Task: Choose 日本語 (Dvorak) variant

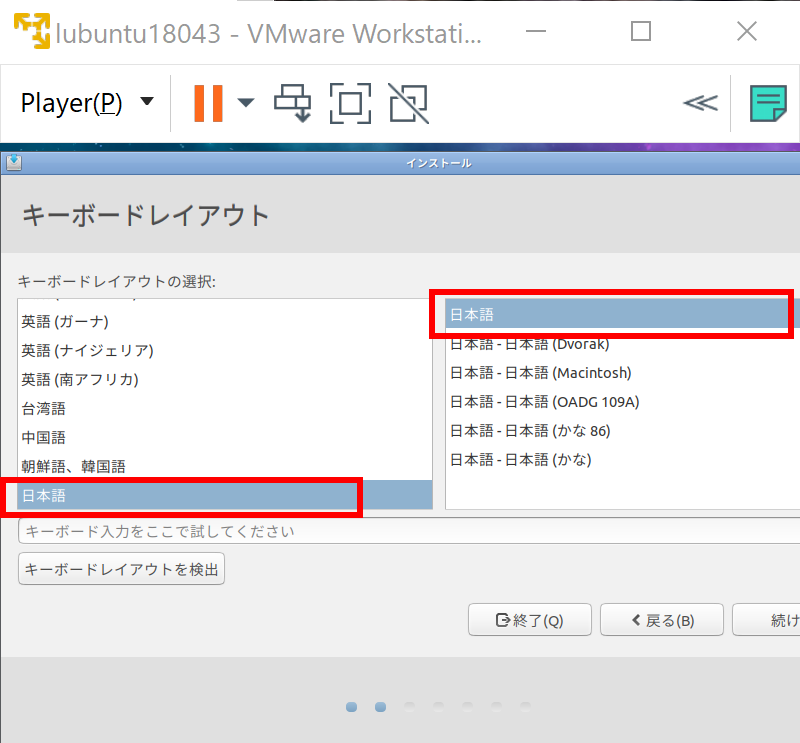Action: pos(622,344)
